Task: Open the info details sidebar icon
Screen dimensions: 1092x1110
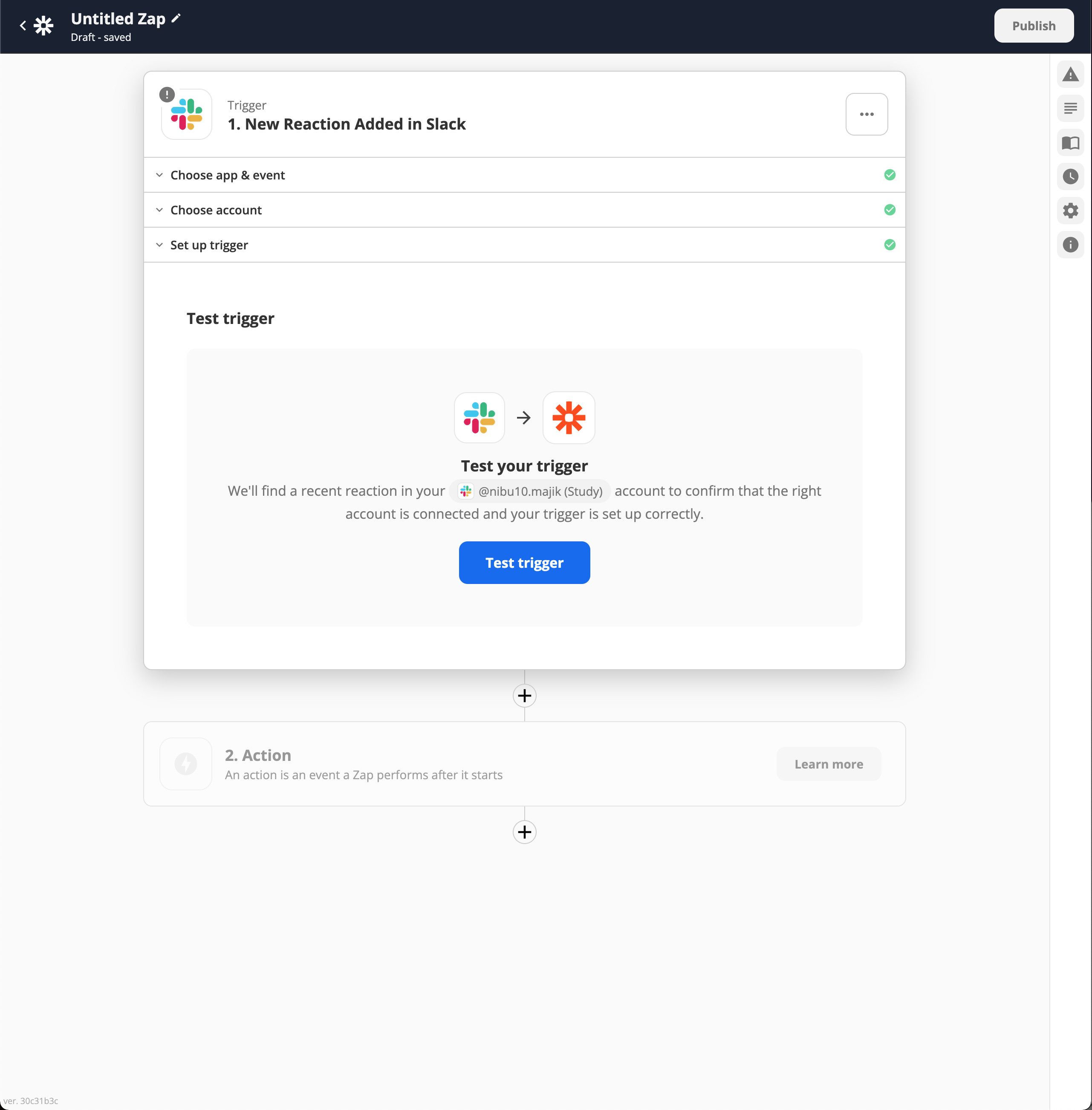Action: click(x=1070, y=245)
